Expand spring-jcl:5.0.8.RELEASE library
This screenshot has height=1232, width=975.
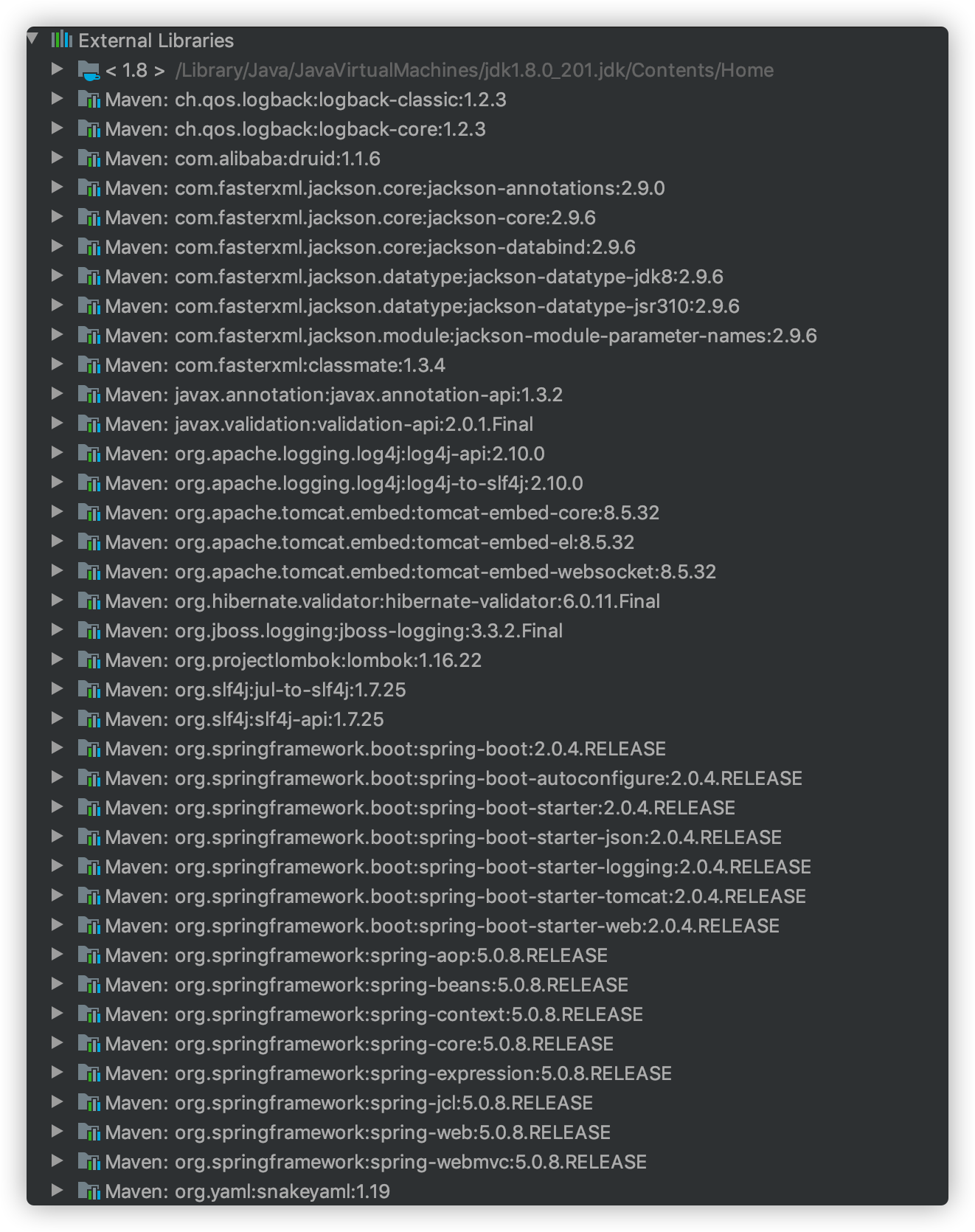point(57,1102)
